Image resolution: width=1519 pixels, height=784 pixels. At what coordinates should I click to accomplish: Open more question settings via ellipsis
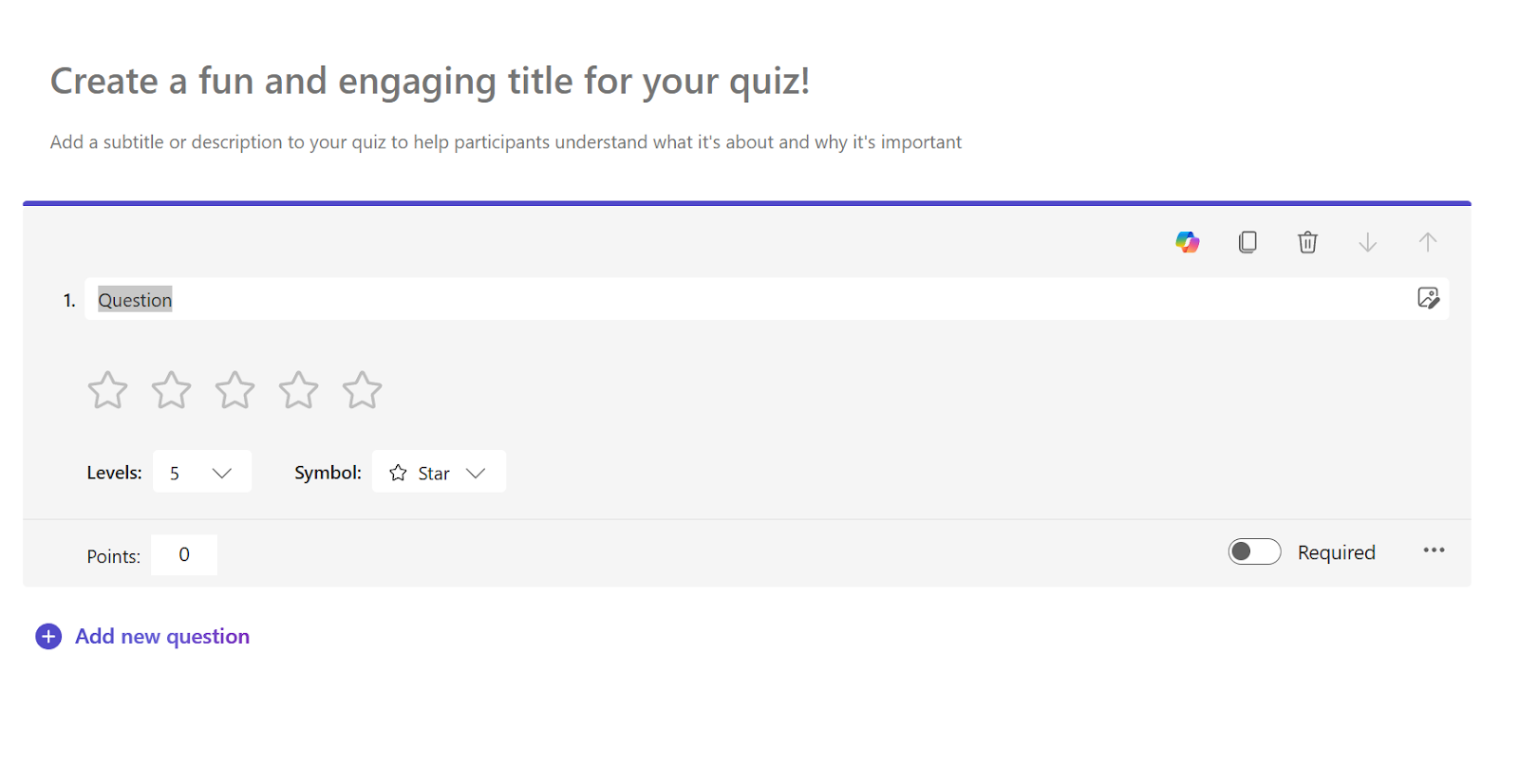[1434, 551]
